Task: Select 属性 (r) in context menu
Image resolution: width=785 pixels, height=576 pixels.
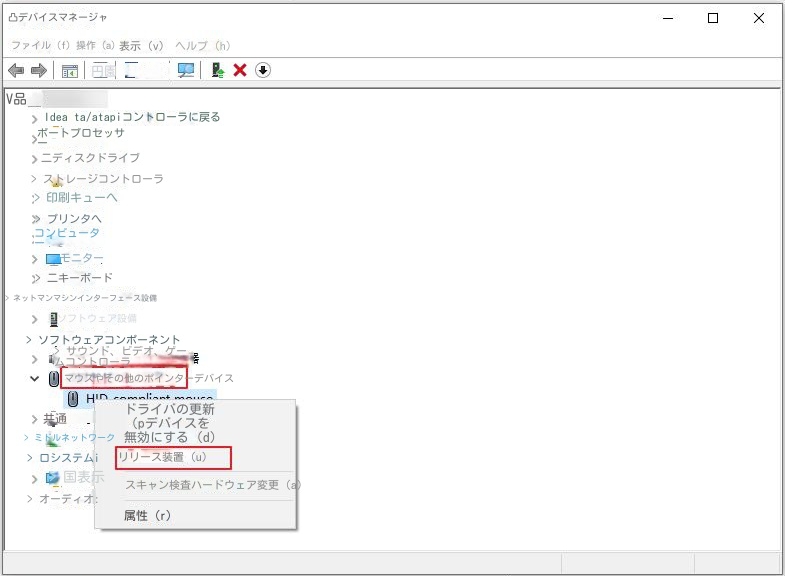Action: (x=147, y=515)
